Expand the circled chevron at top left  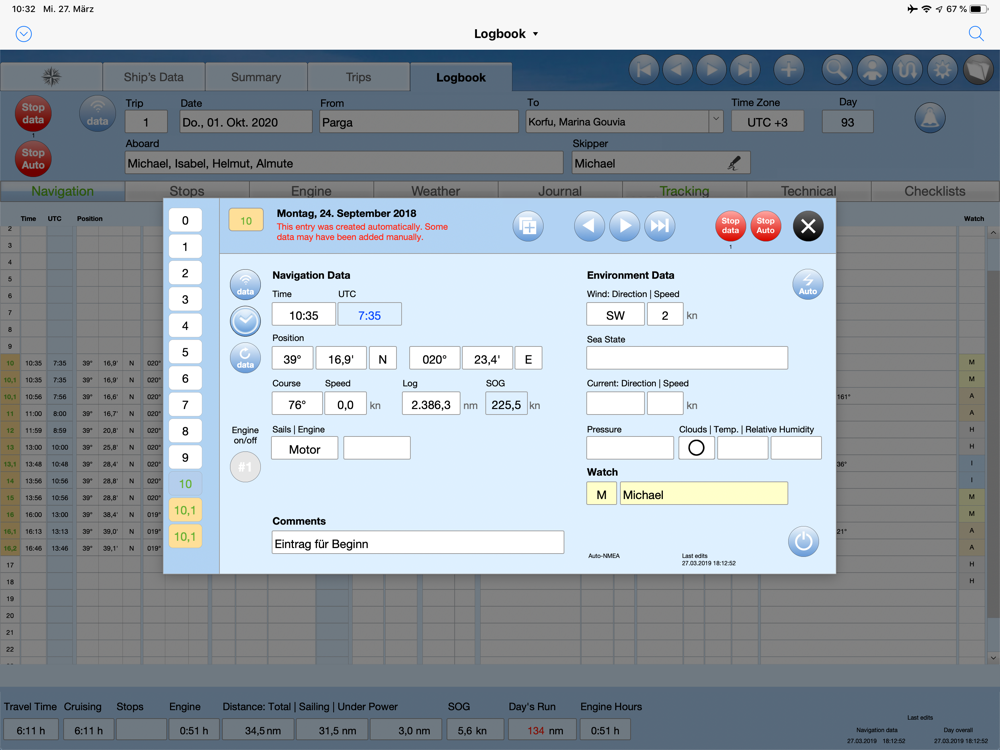24,34
